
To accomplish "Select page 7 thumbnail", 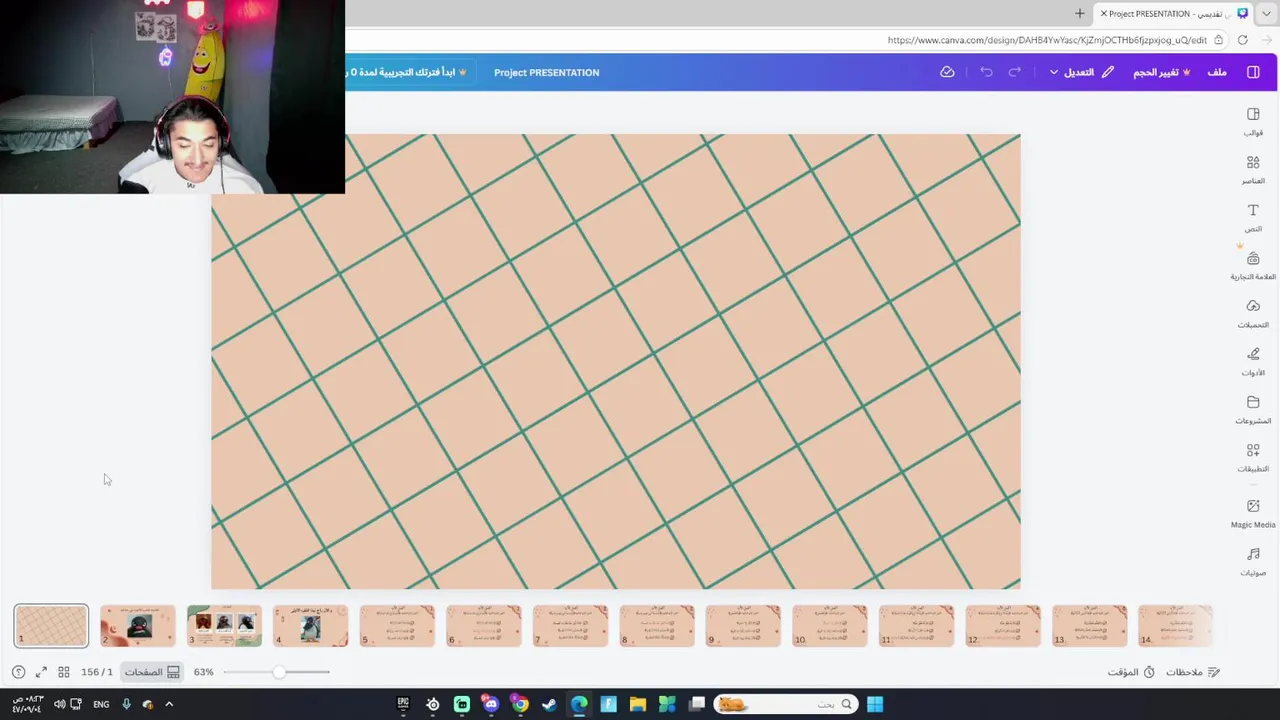I will [570, 626].
